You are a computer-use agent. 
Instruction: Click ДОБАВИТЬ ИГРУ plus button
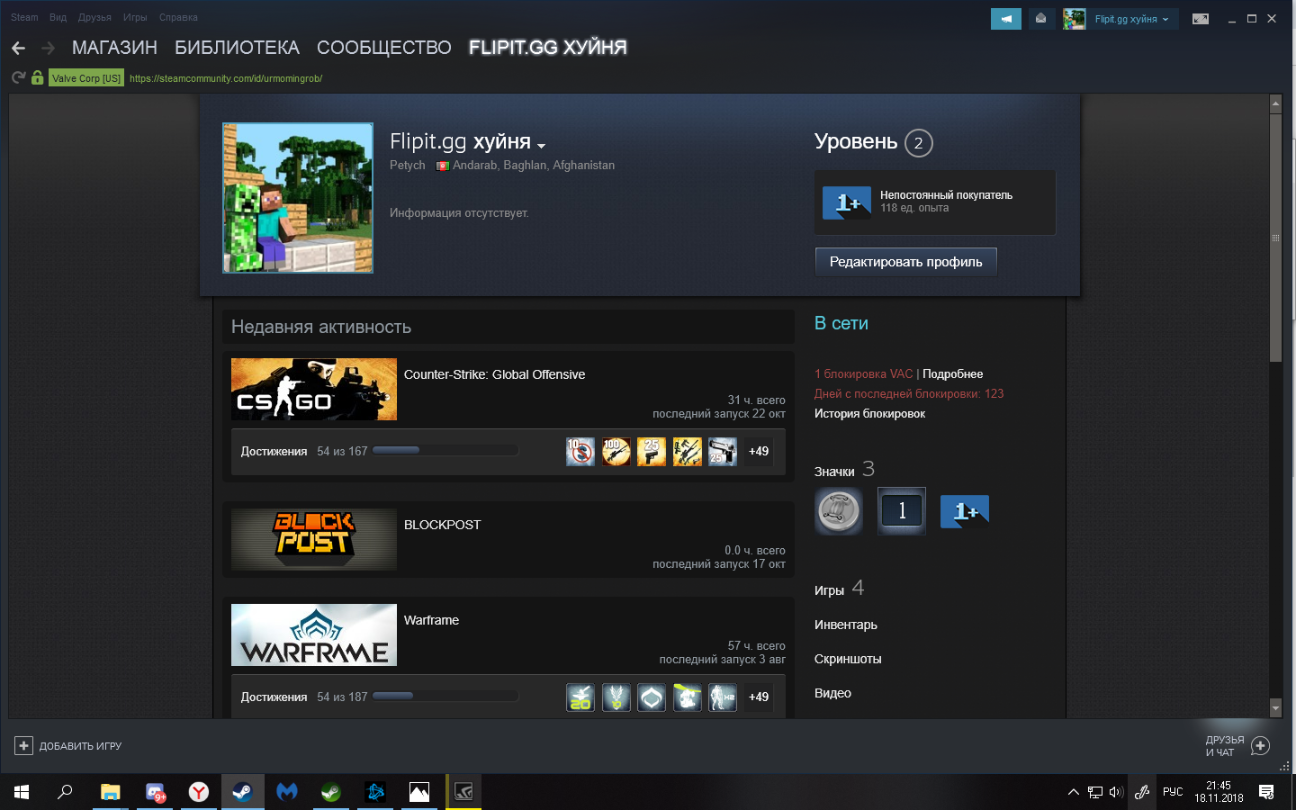coord(68,746)
